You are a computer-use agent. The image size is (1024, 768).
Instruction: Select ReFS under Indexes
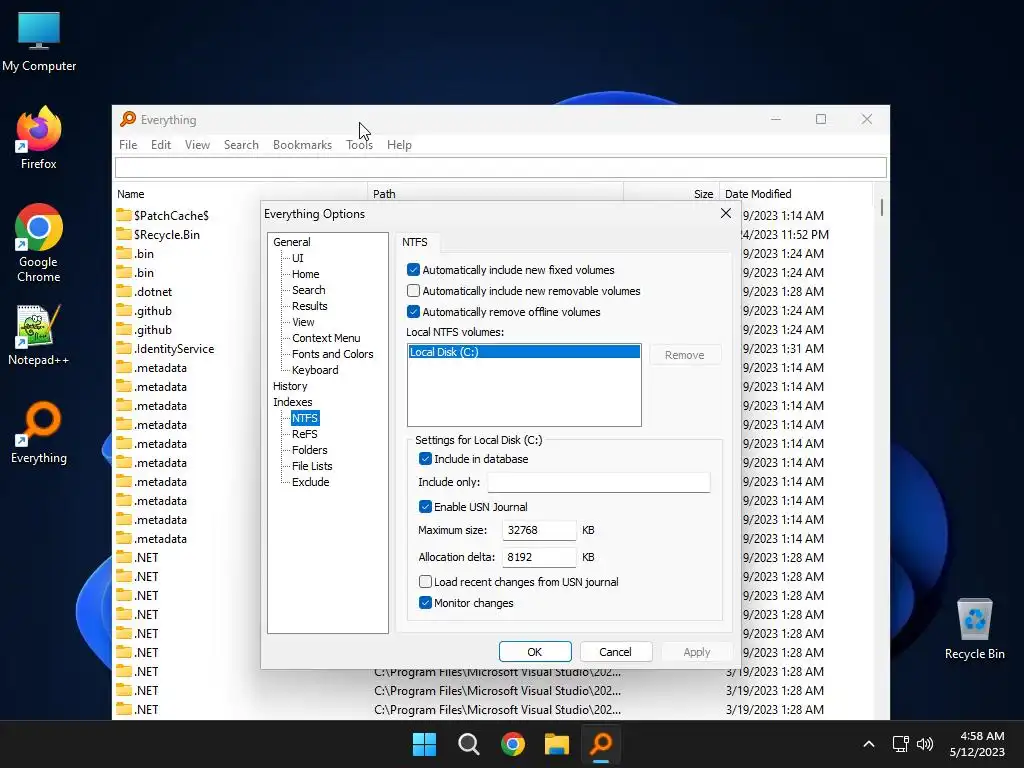coord(304,434)
